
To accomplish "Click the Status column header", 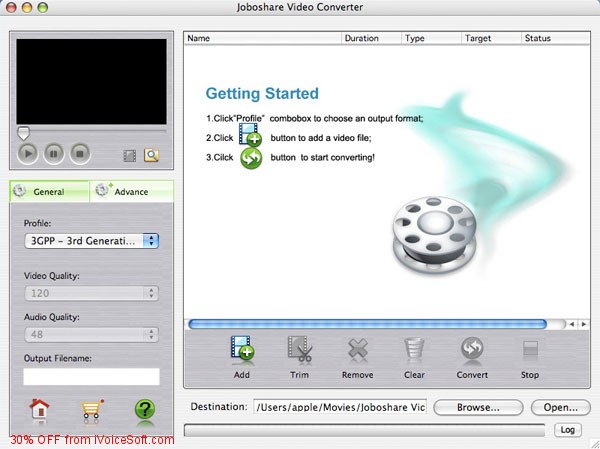I will [556, 38].
